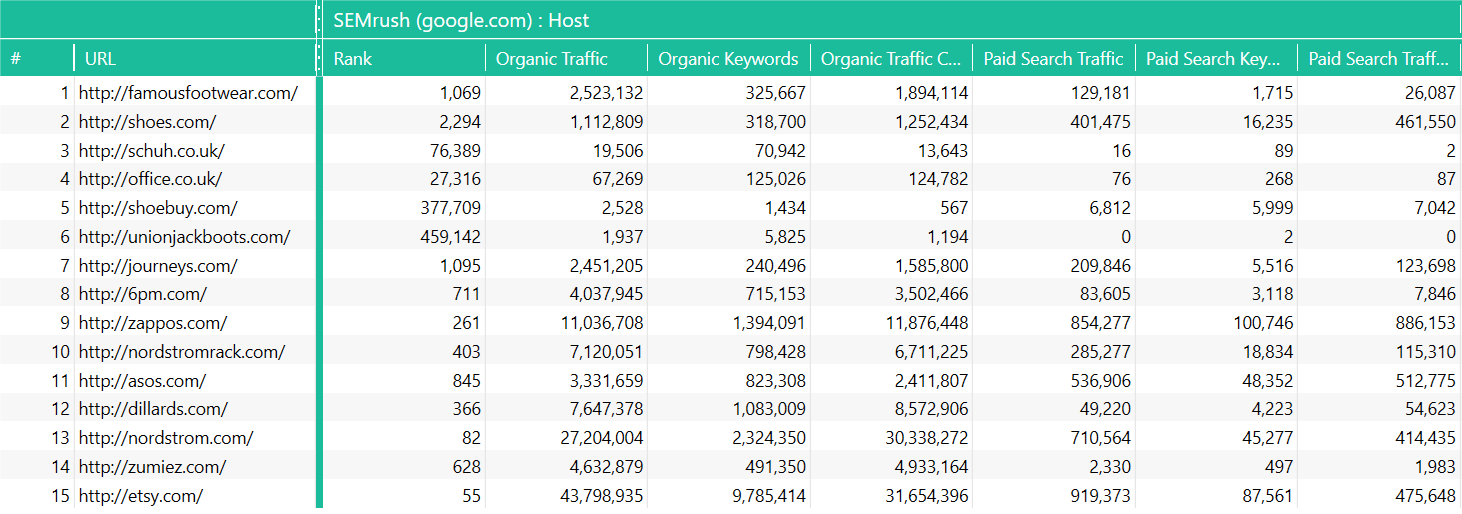1462x514 pixels.
Task: Click organic traffic value 7,647,378
Action: [x=606, y=410]
